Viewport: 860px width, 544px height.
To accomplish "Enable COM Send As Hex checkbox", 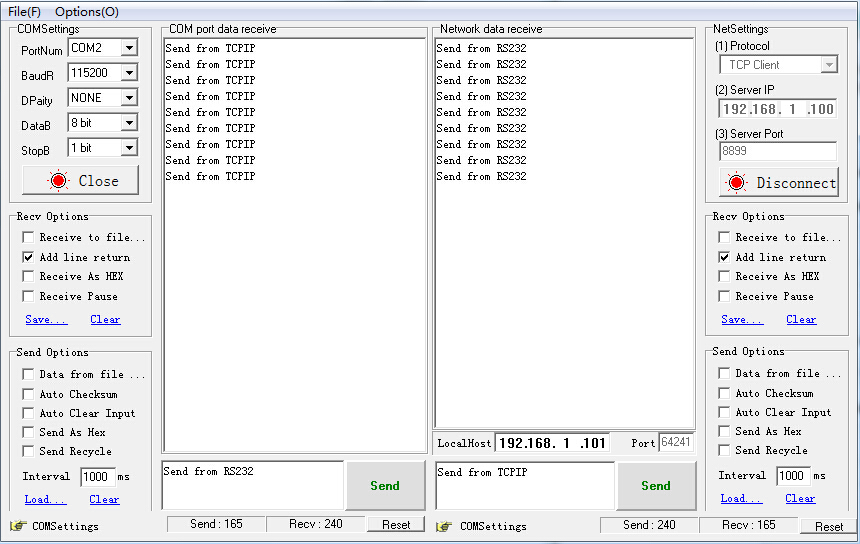I will click(x=28, y=432).
